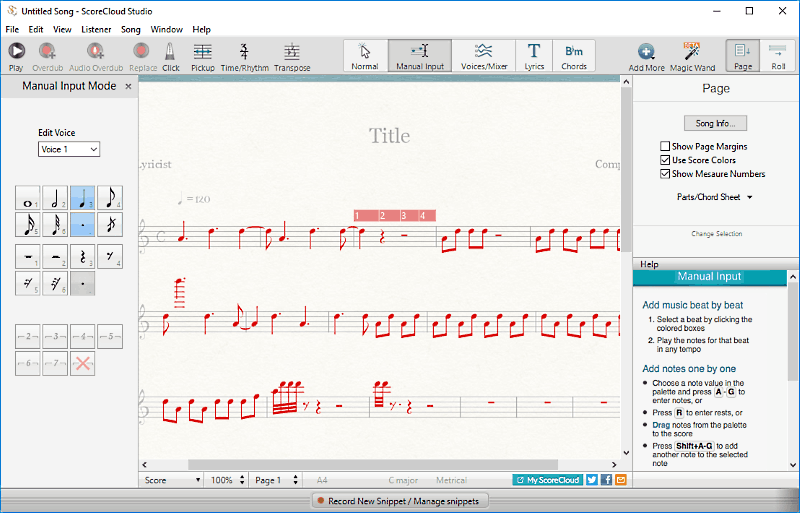This screenshot has height=513, width=800.
Task: Open the Score view dropdown
Action: (172, 480)
